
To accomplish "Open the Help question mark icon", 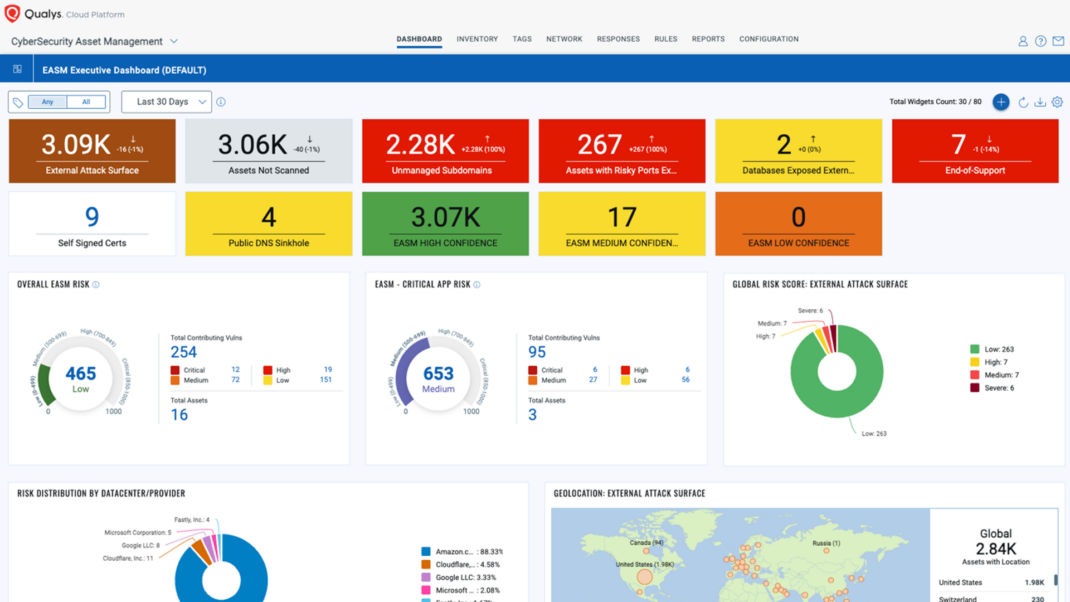I will pos(1040,41).
